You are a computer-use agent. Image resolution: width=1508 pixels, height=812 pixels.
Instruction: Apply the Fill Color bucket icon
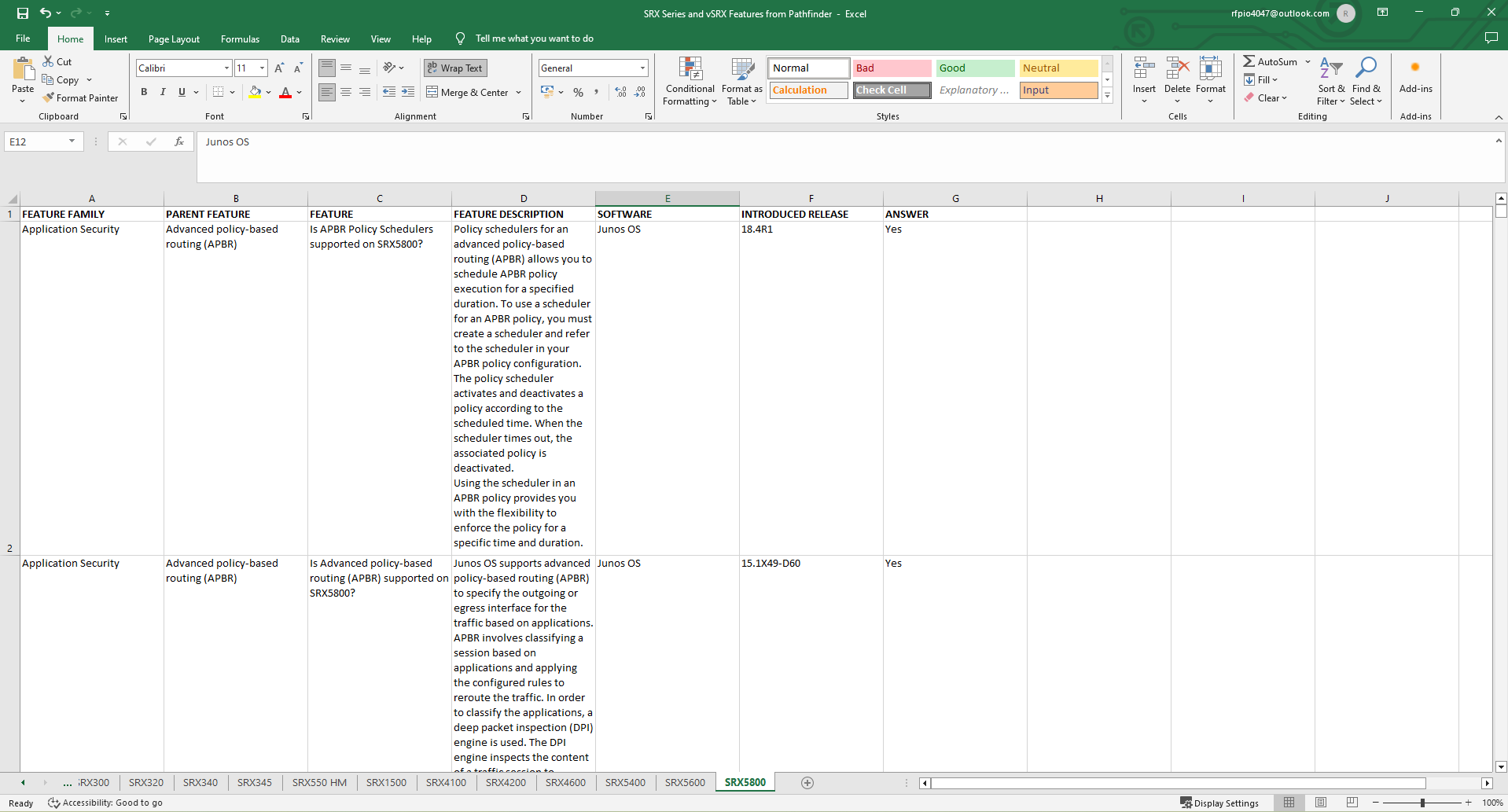tap(255, 92)
